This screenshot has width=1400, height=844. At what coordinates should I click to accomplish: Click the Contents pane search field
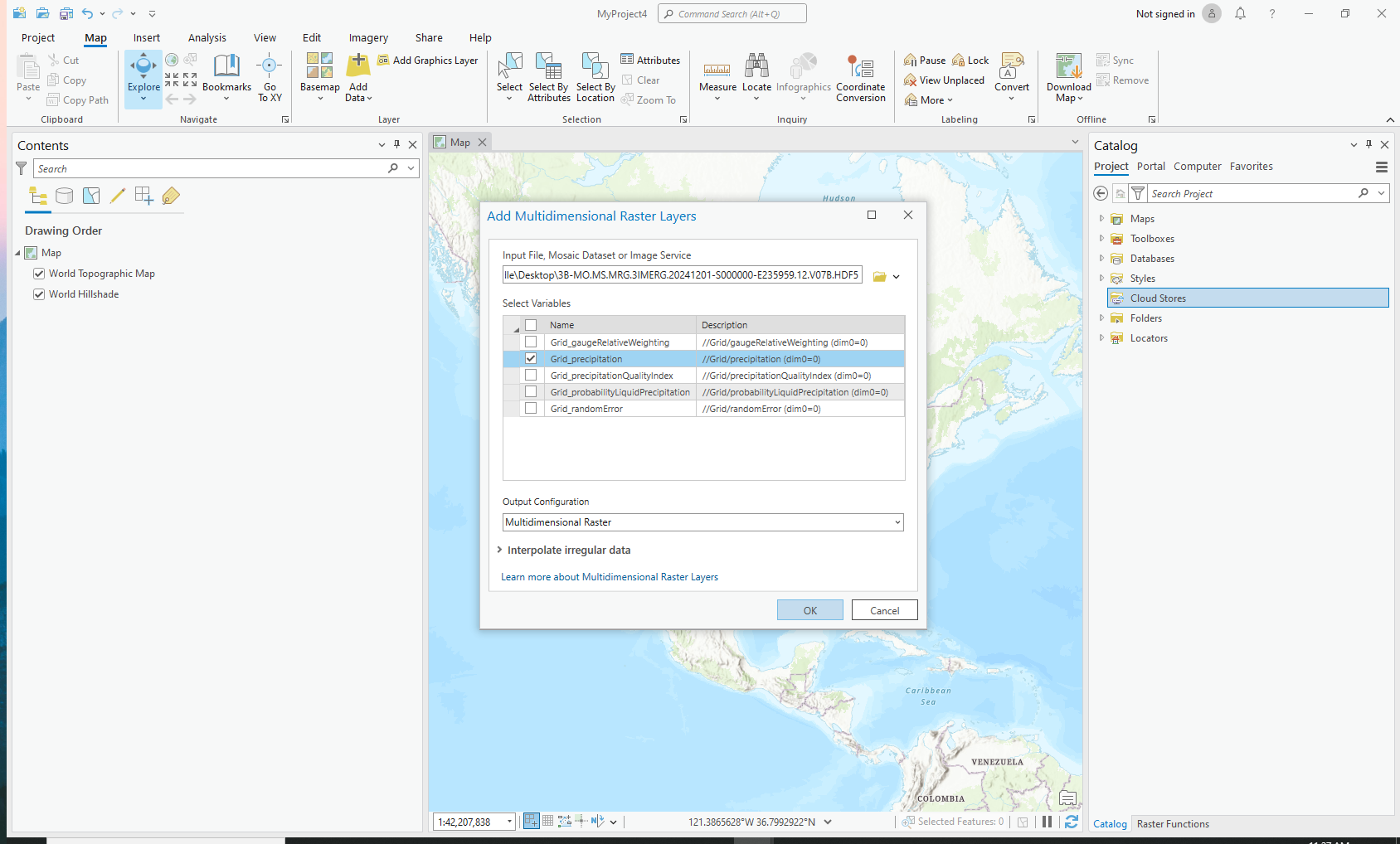point(211,169)
